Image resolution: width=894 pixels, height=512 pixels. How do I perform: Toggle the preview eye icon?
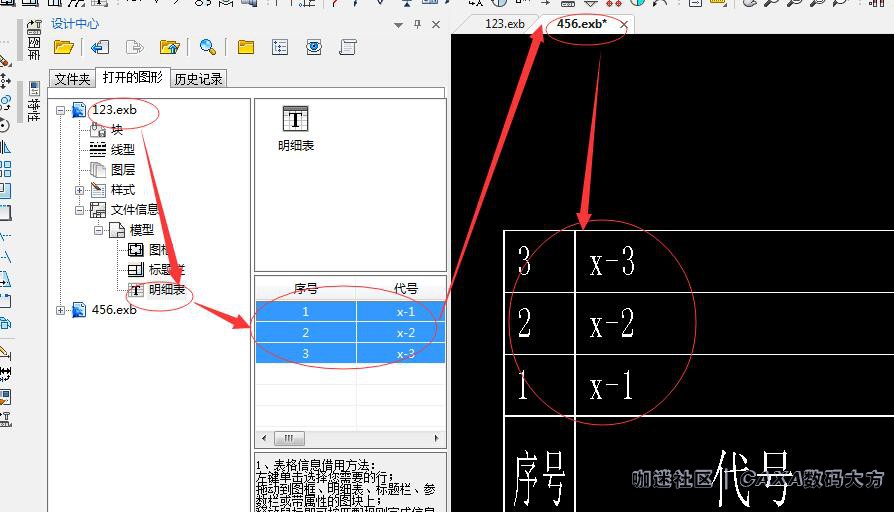point(314,47)
